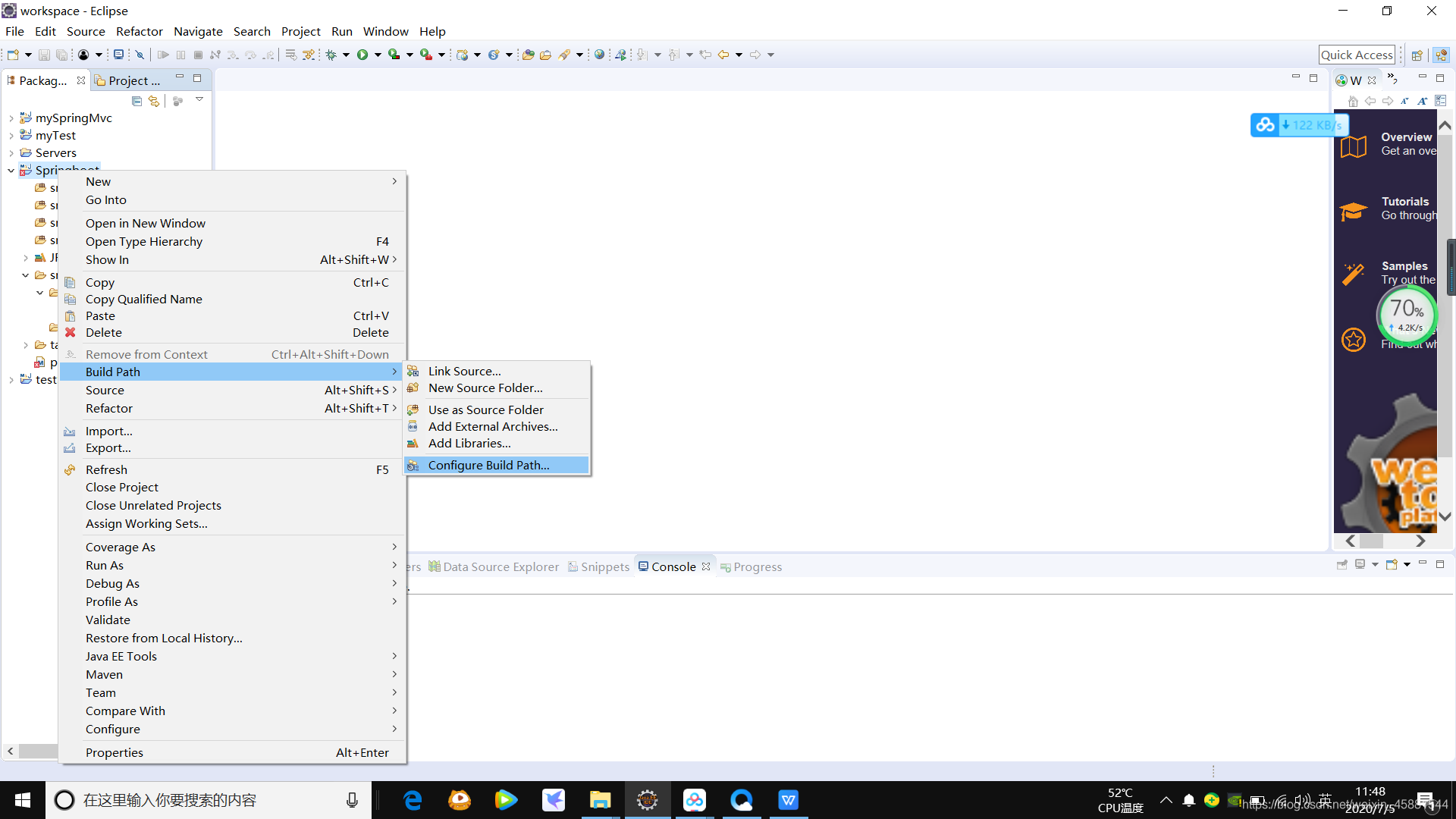Click the Quick Access search field
1456x819 pixels.
pyautogui.click(x=1356, y=55)
